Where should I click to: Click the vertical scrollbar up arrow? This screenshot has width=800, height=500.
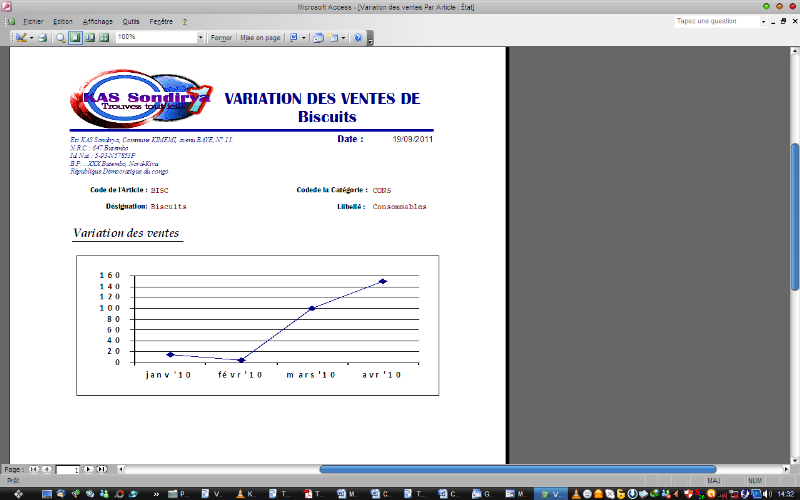[795, 51]
